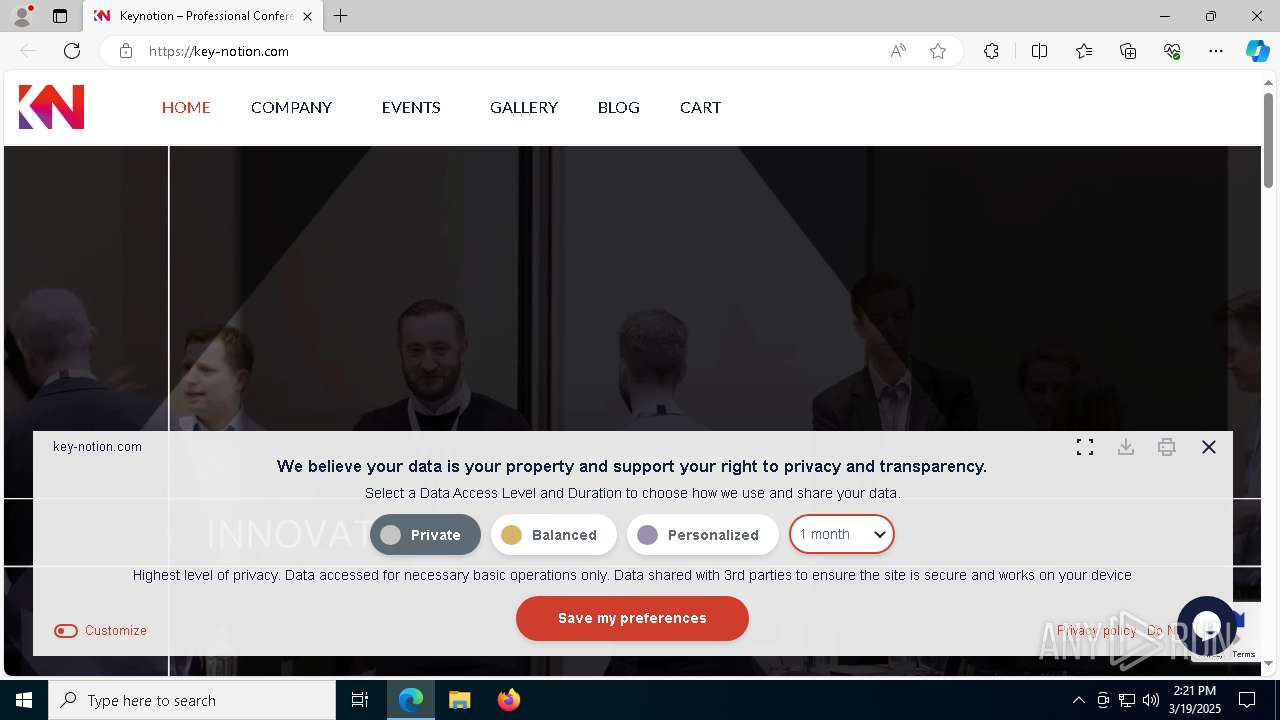This screenshot has height=720, width=1280.
Task: Open the volume control
Action: 1150,700
